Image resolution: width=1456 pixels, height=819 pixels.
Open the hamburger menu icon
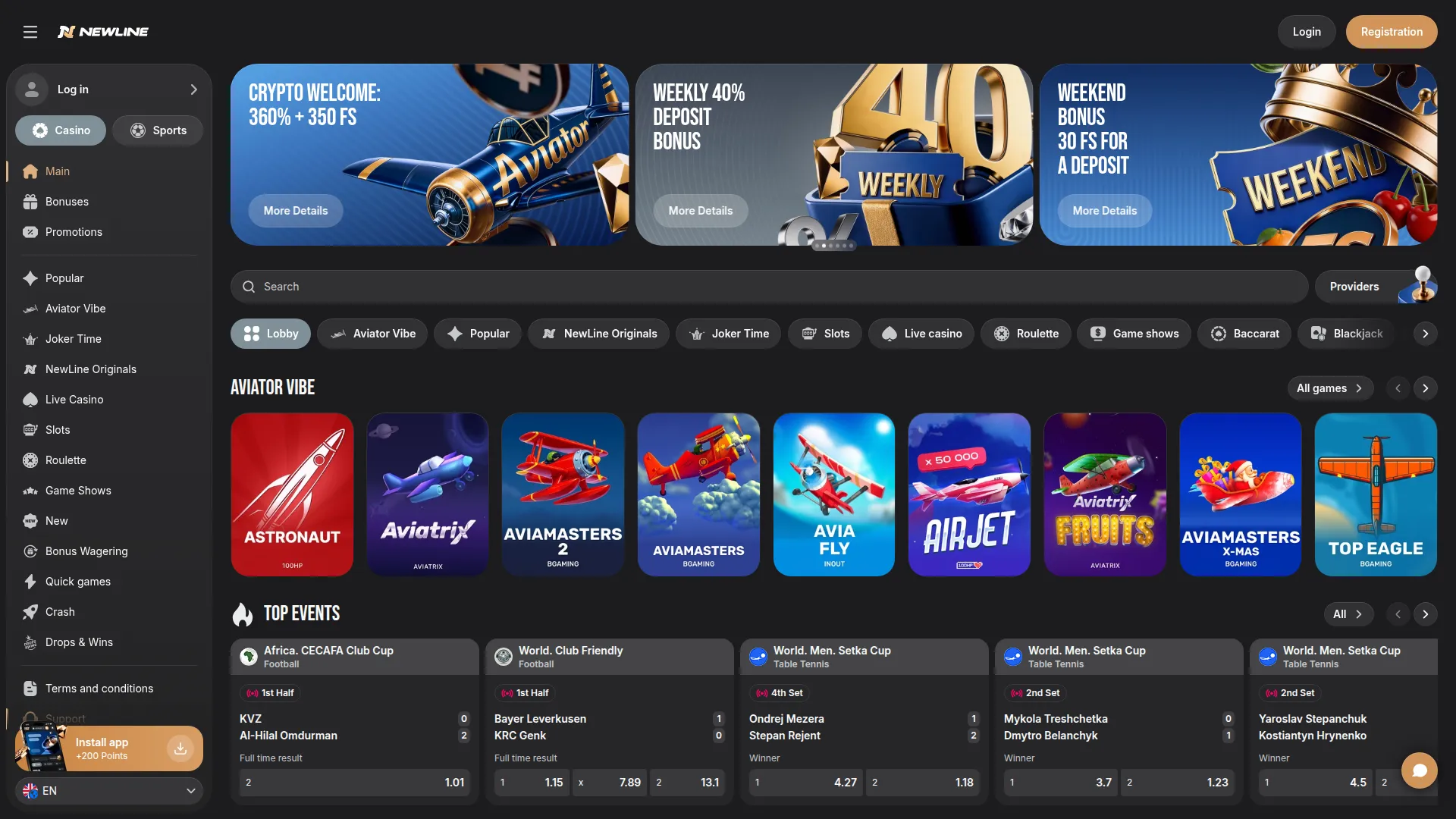point(30,32)
